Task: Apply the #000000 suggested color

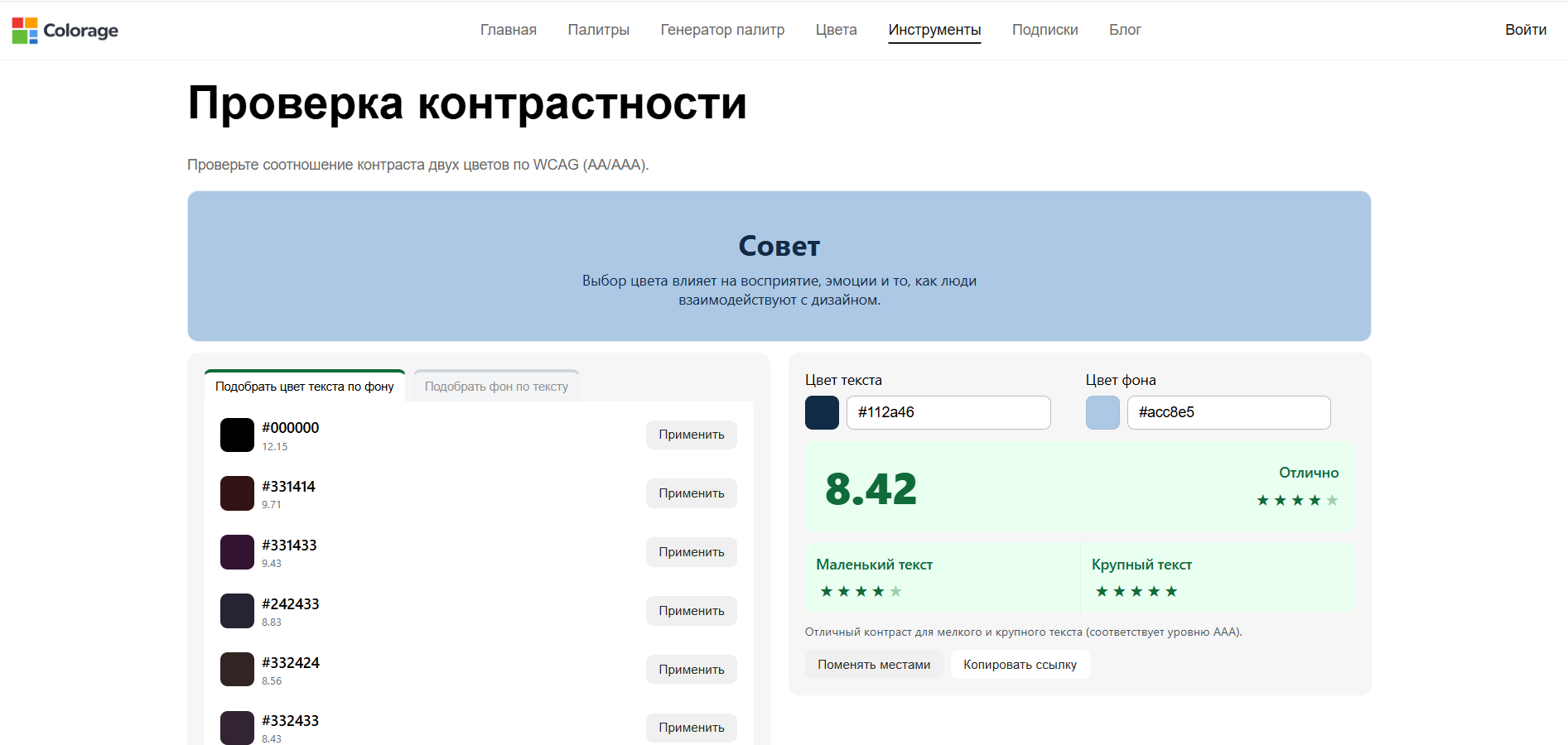Action: click(x=691, y=435)
